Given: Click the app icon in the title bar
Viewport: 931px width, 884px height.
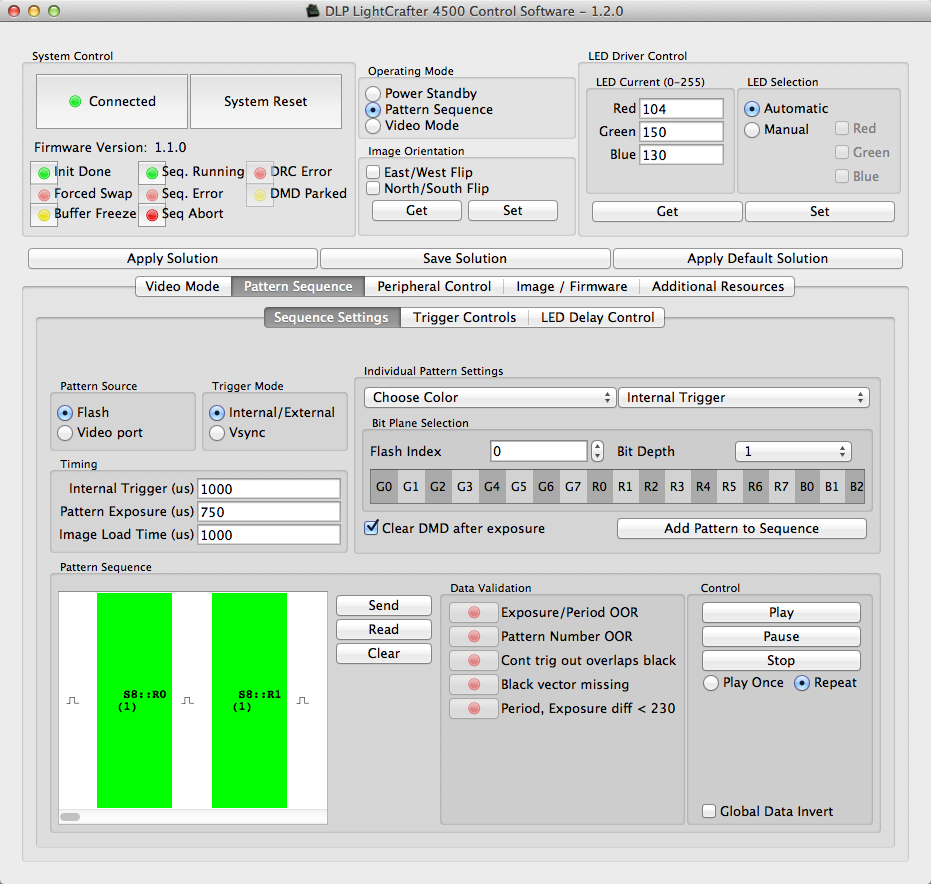Looking at the screenshot, I should [x=313, y=11].
